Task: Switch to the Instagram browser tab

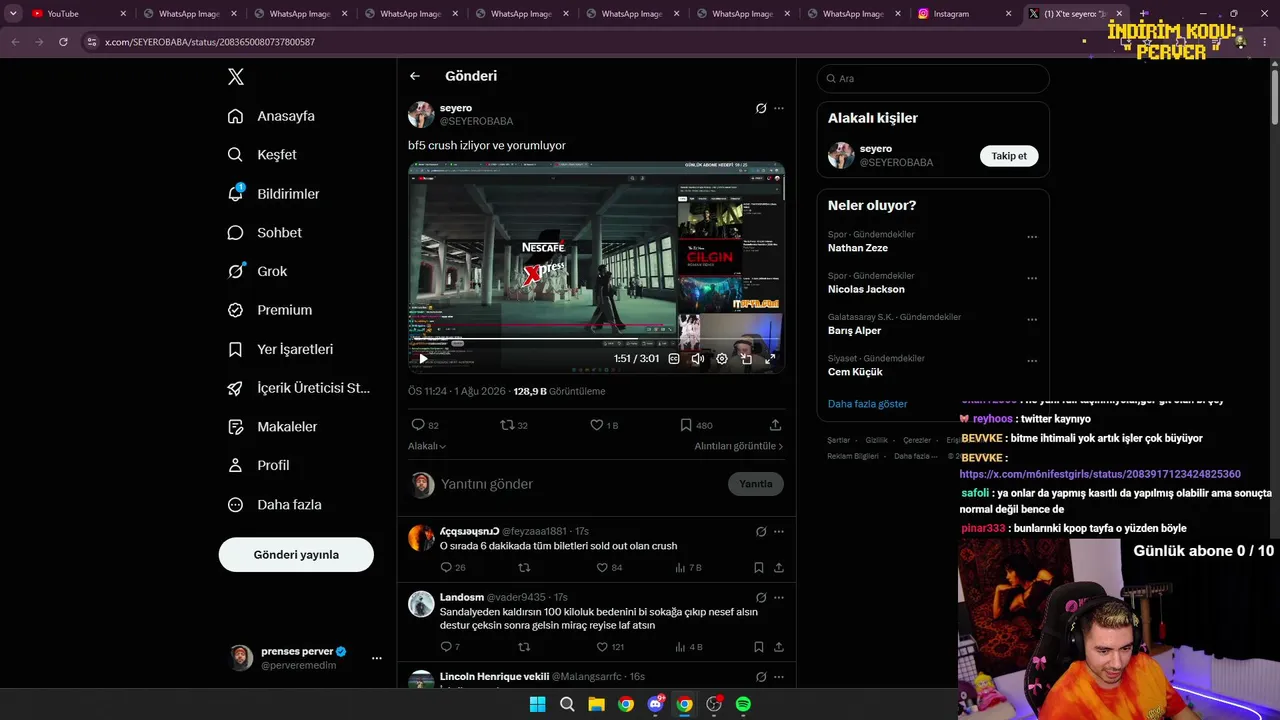Action: click(x=966, y=14)
